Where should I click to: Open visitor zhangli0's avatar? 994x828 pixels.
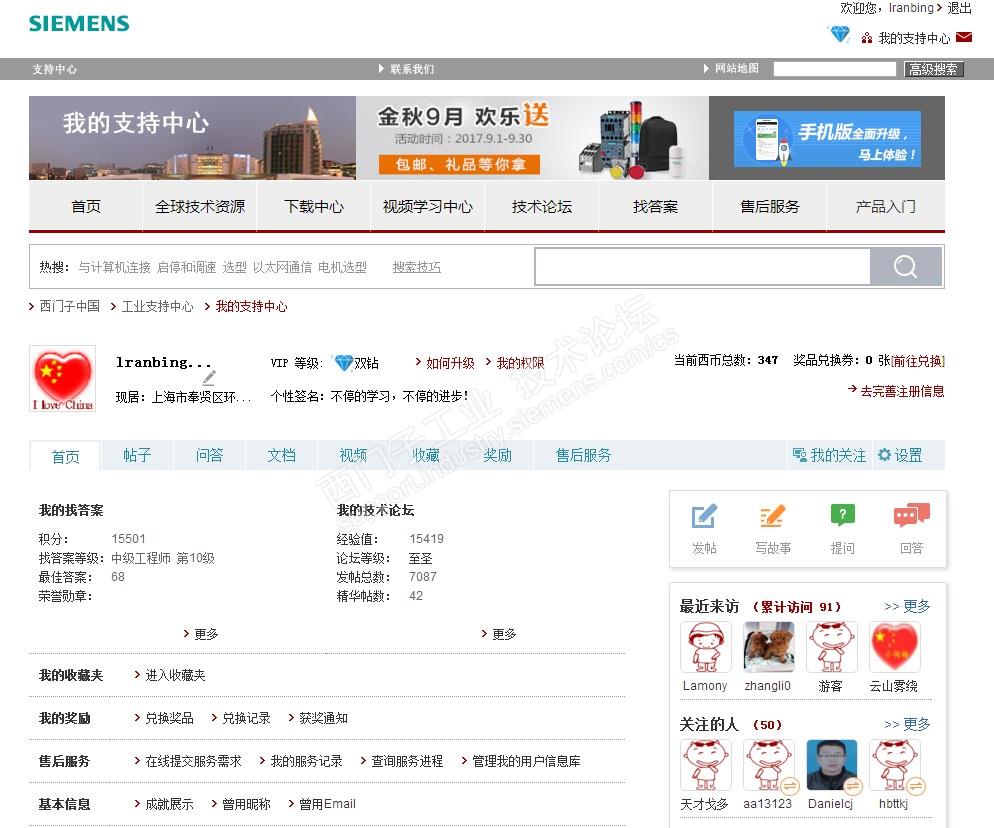[x=768, y=647]
